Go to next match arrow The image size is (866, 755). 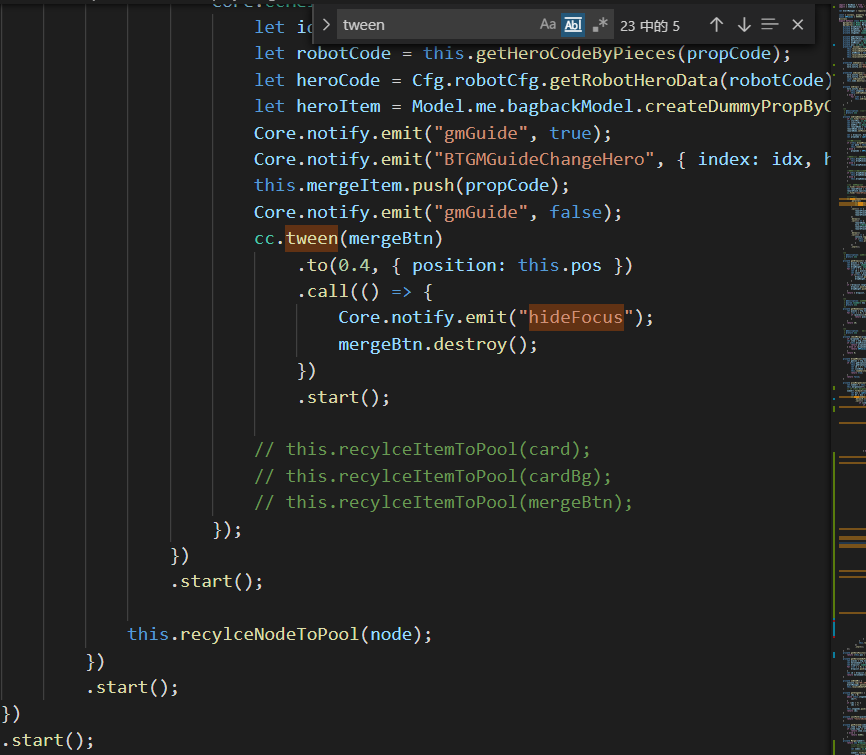click(x=744, y=25)
